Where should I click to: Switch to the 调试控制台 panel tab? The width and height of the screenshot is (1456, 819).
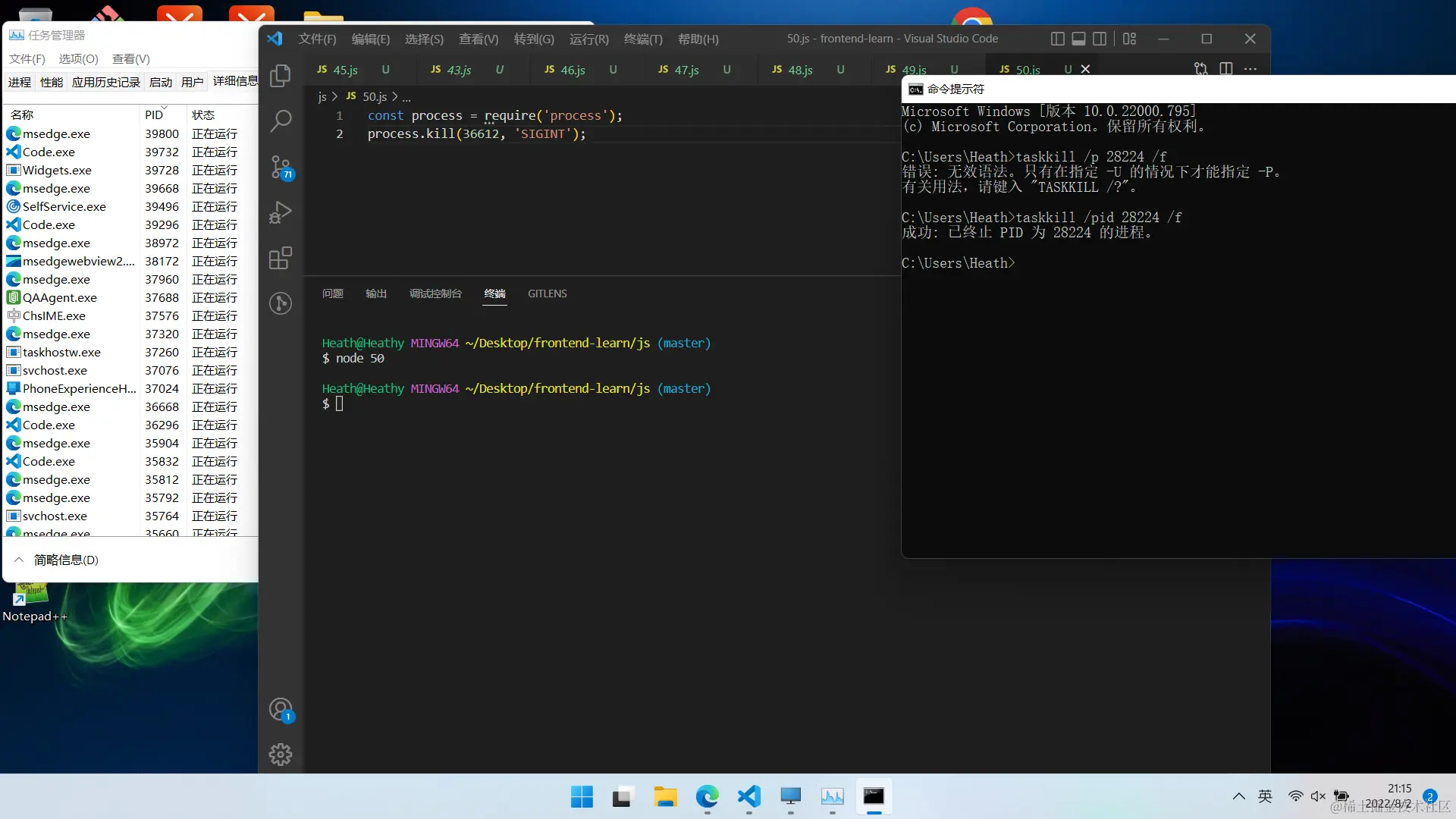pyautogui.click(x=435, y=293)
